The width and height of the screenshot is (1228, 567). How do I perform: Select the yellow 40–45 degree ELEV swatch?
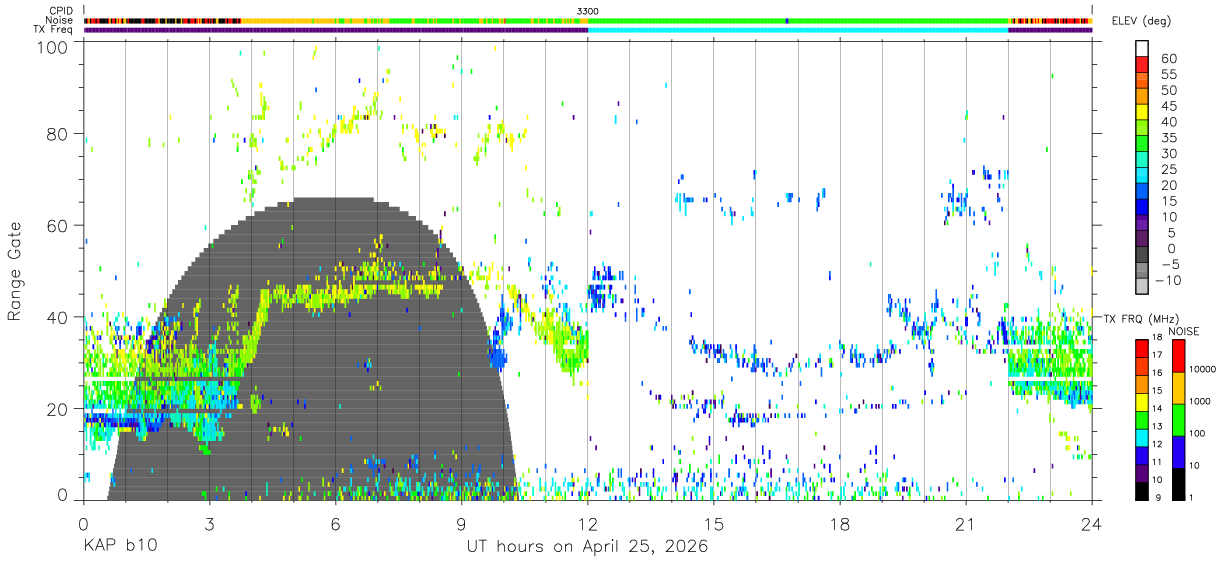pyautogui.click(x=1142, y=113)
